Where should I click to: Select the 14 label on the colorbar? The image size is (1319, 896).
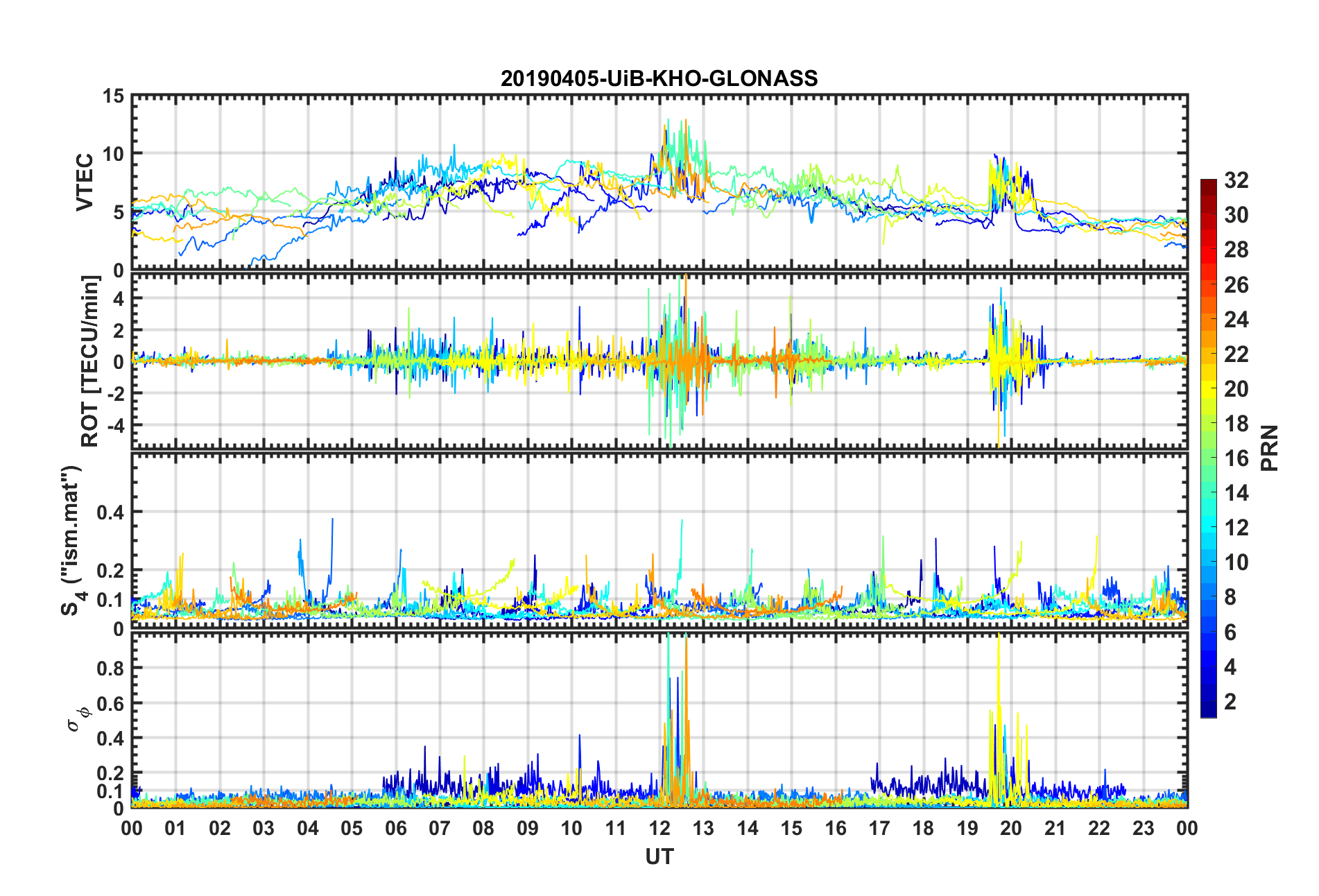pos(1236,493)
